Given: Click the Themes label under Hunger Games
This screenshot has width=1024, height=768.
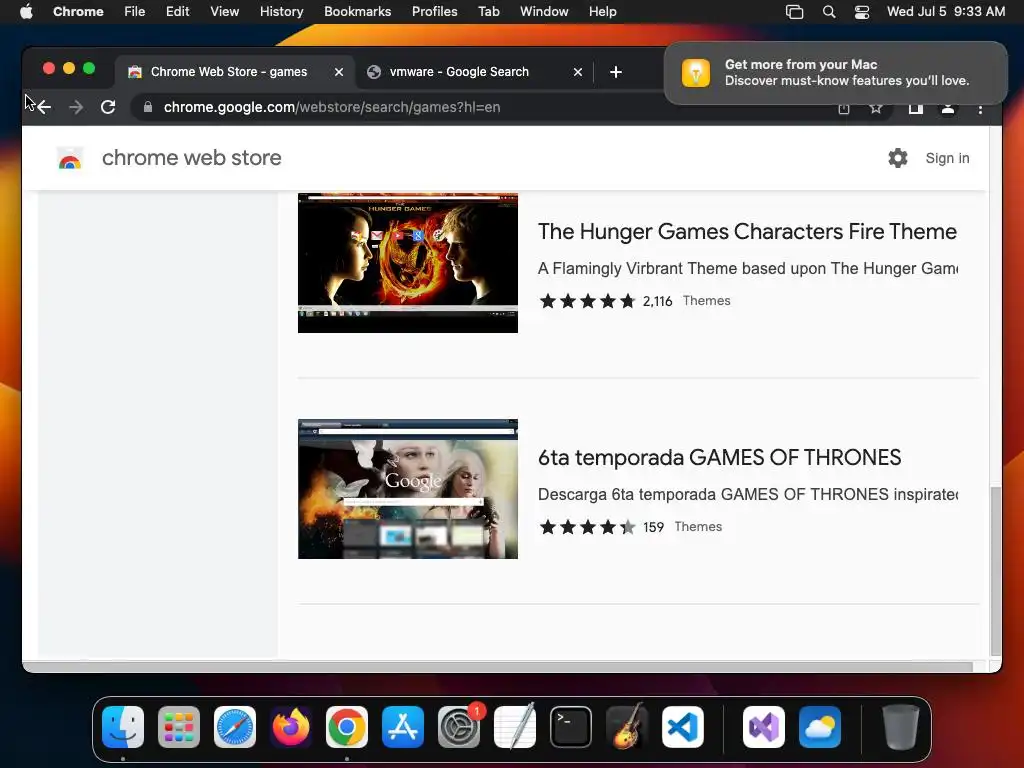Looking at the screenshot, I should pyautogui.click(x=707, y=300).
